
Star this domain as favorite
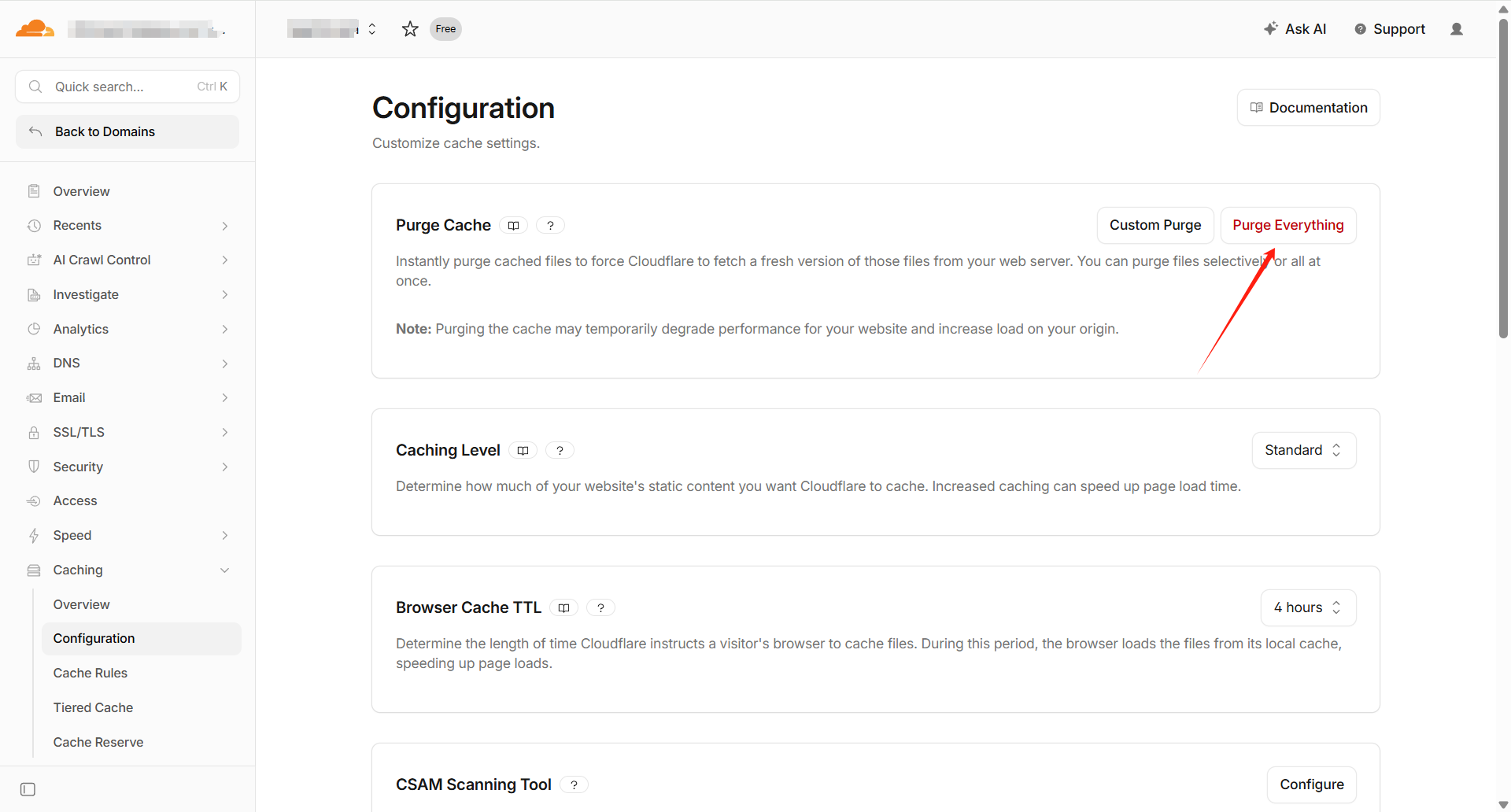(410, 29)
